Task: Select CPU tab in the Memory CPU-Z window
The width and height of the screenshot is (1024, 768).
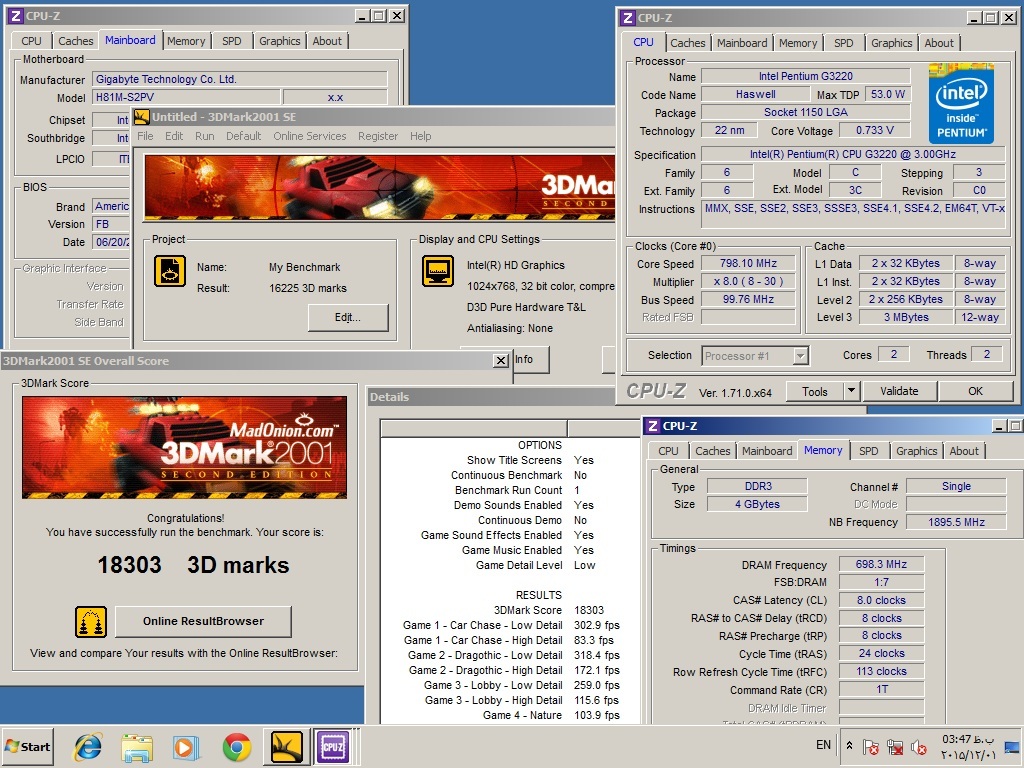Action: coord(668,451)
